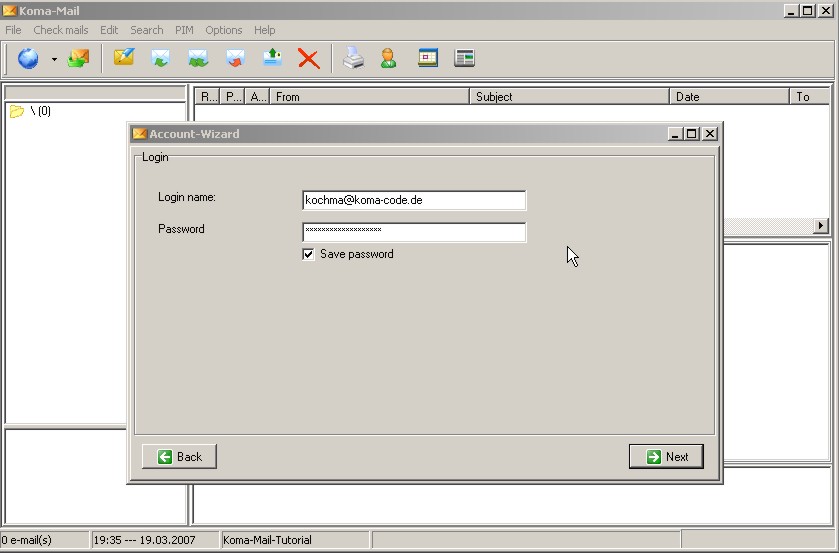Sort mail list by Date column
Screen dimensions: 839x553
point(729,97)
